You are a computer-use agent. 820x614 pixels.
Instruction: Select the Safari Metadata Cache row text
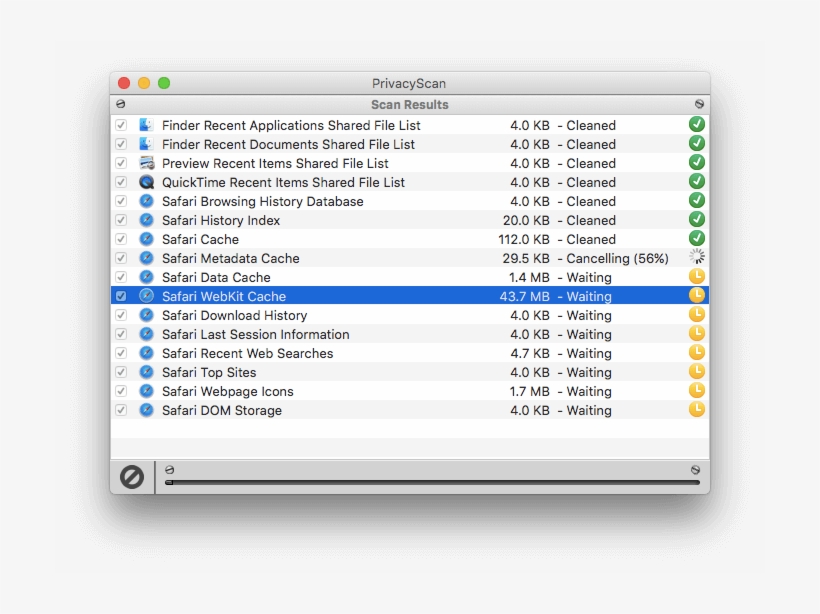(x=231, y=258)
